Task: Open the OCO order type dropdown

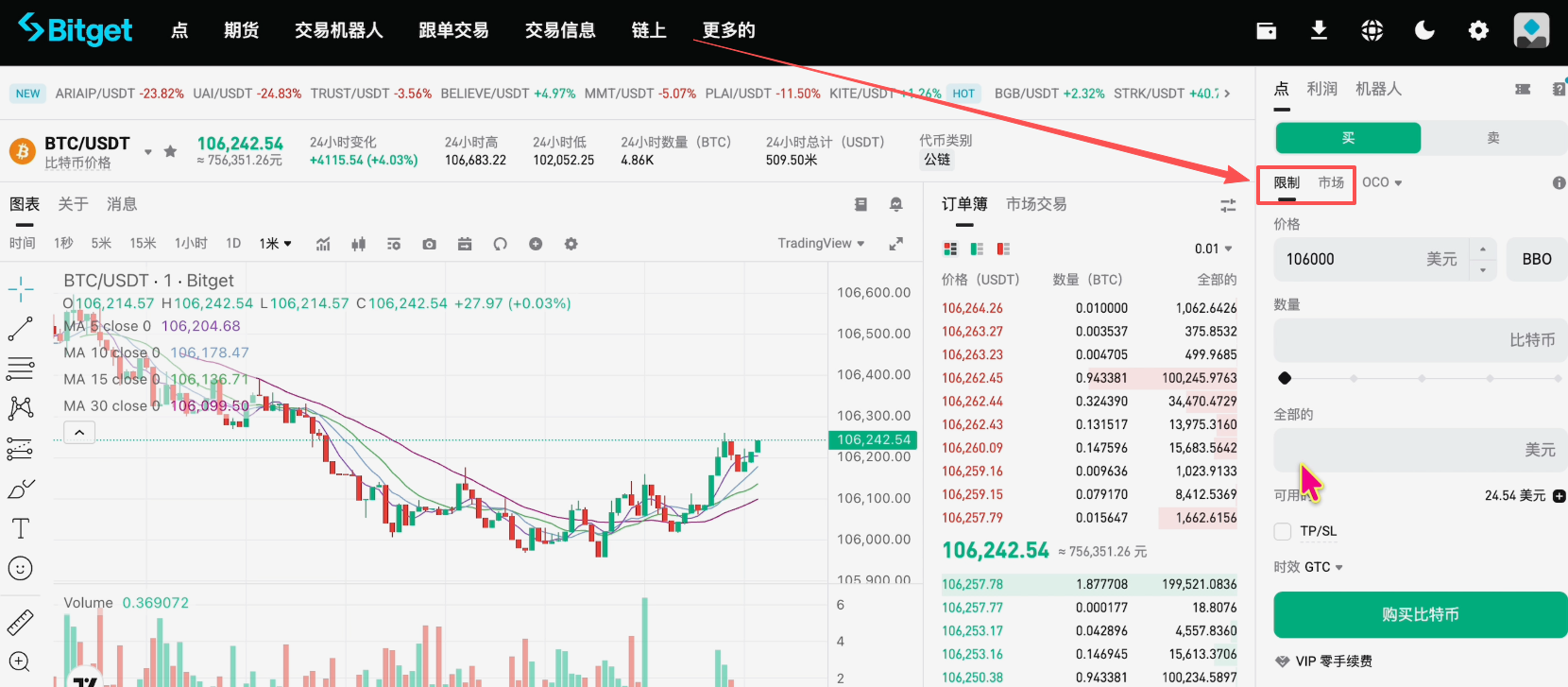Action: (x=1382, y=182)
